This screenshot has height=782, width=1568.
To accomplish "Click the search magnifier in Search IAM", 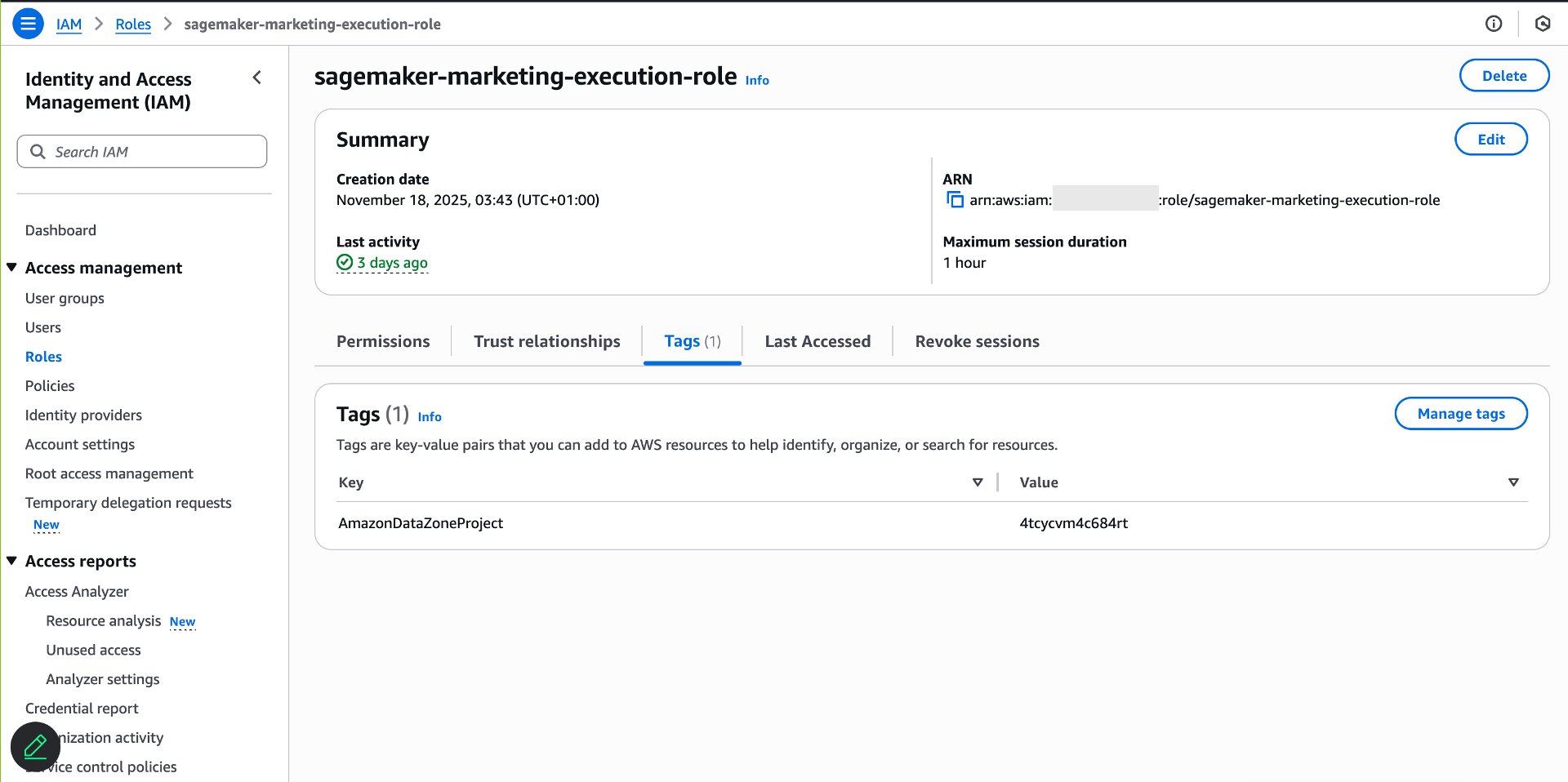I will (x=37, y=151).
